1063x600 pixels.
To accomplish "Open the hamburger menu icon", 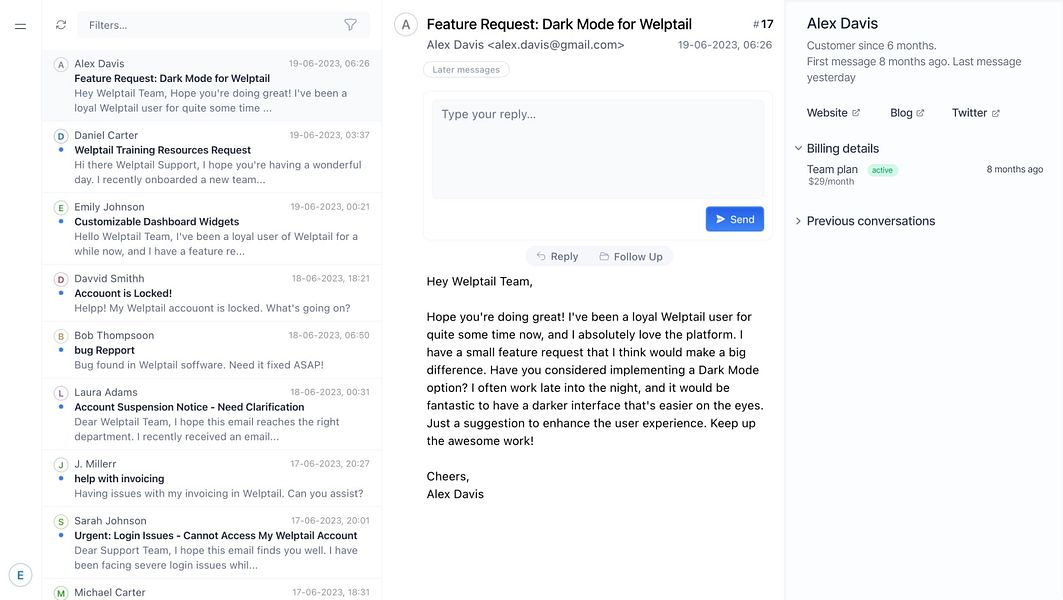I will tap(20, 26).
